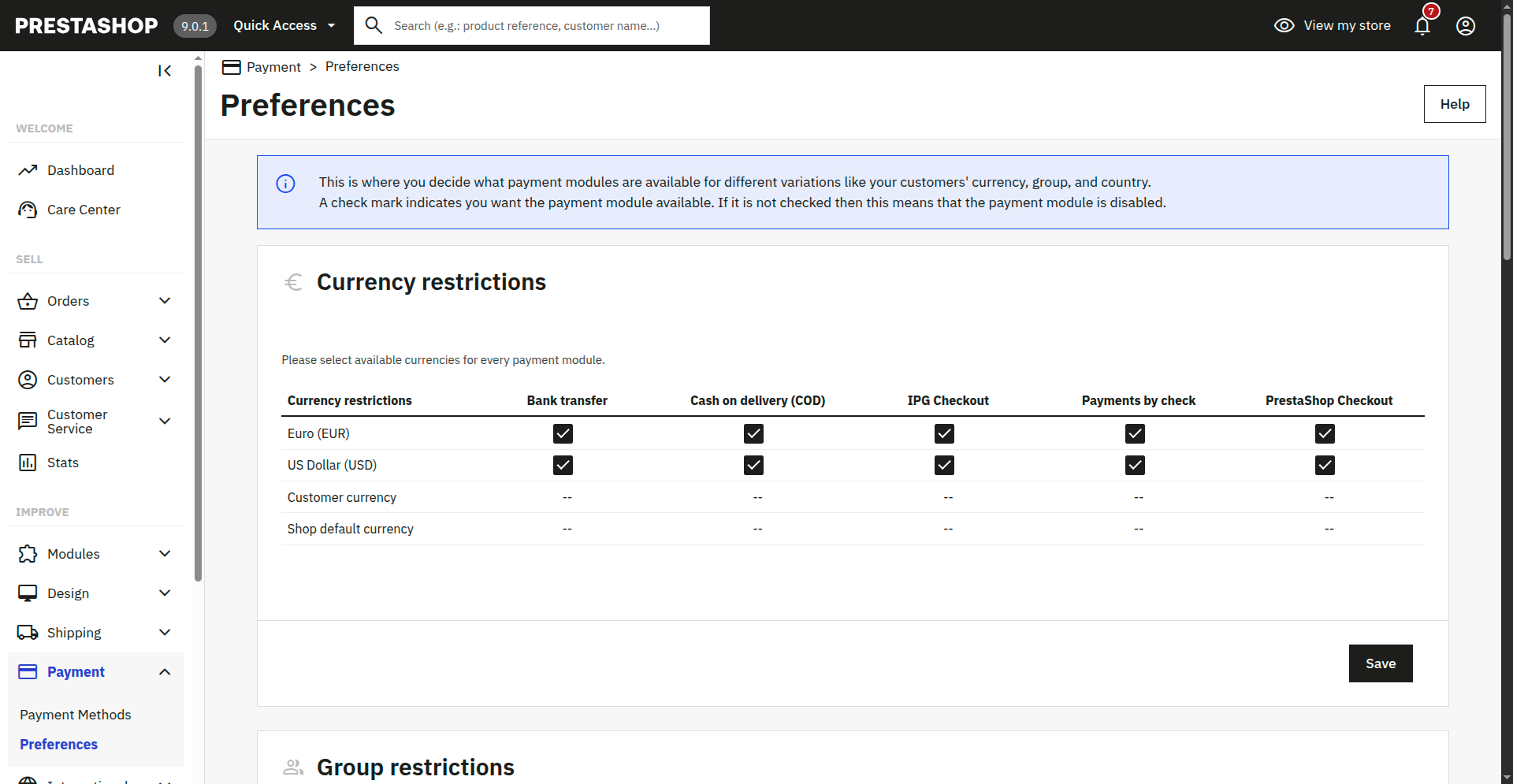Expand the Customer Service submenu chevron
1513x784 pixels.
(165, 422)
